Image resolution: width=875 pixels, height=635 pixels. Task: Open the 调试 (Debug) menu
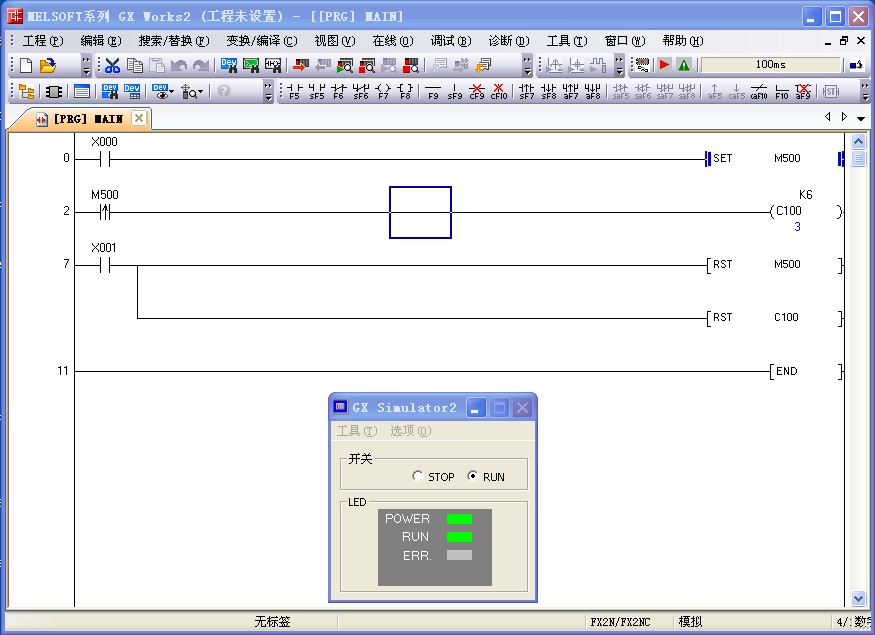point(450,41)
